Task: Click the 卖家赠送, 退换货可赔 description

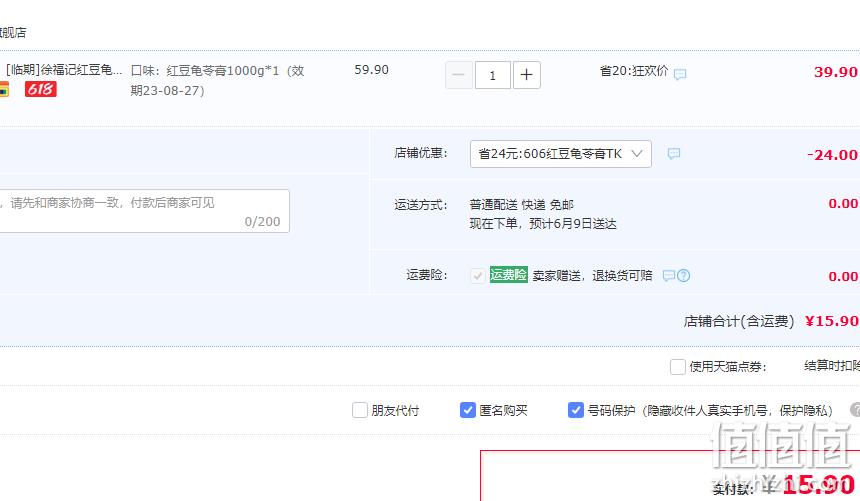Action: [x=592, y=275]
